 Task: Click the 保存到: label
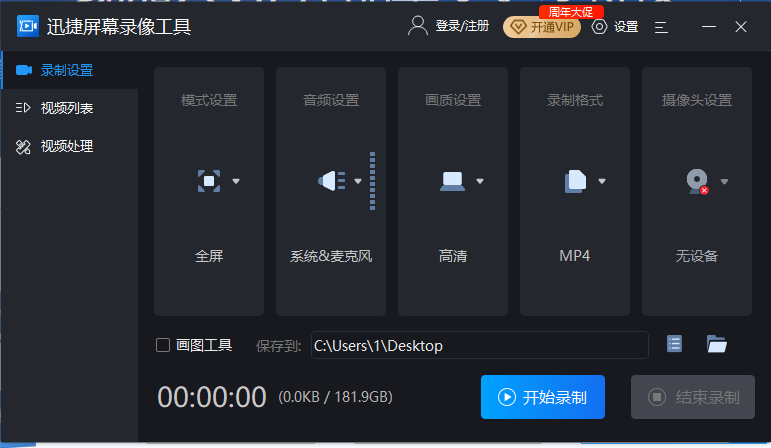(x=278, y=346)
